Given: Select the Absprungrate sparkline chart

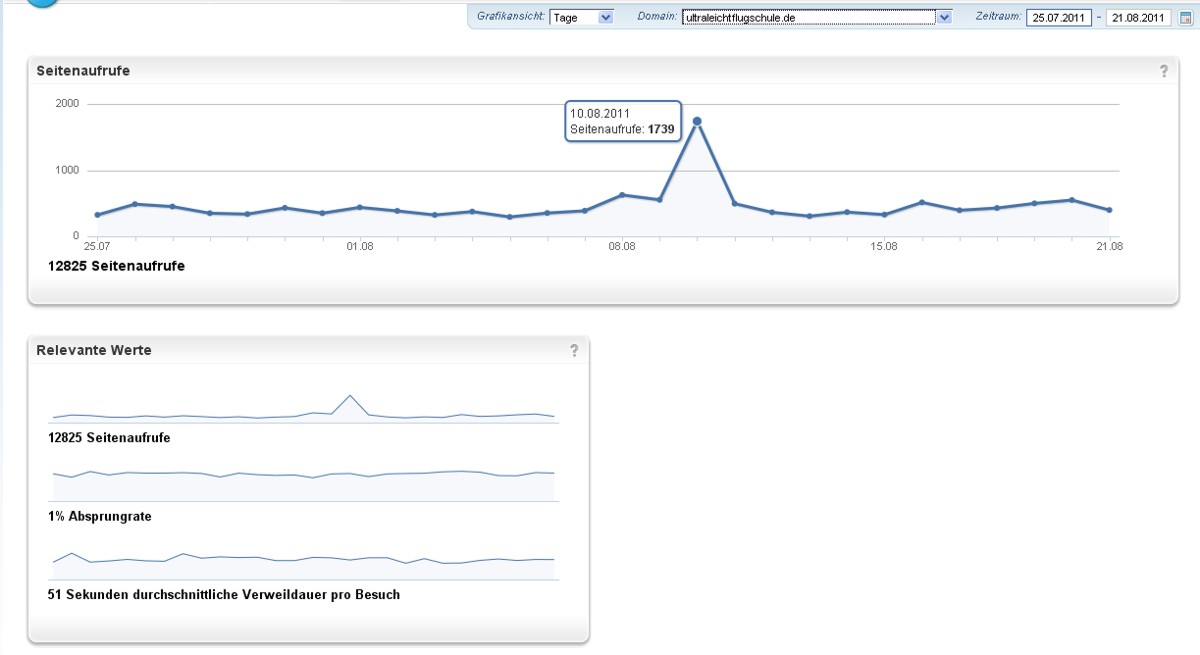Looking at the screenshot, I should [x=303, y=482].
